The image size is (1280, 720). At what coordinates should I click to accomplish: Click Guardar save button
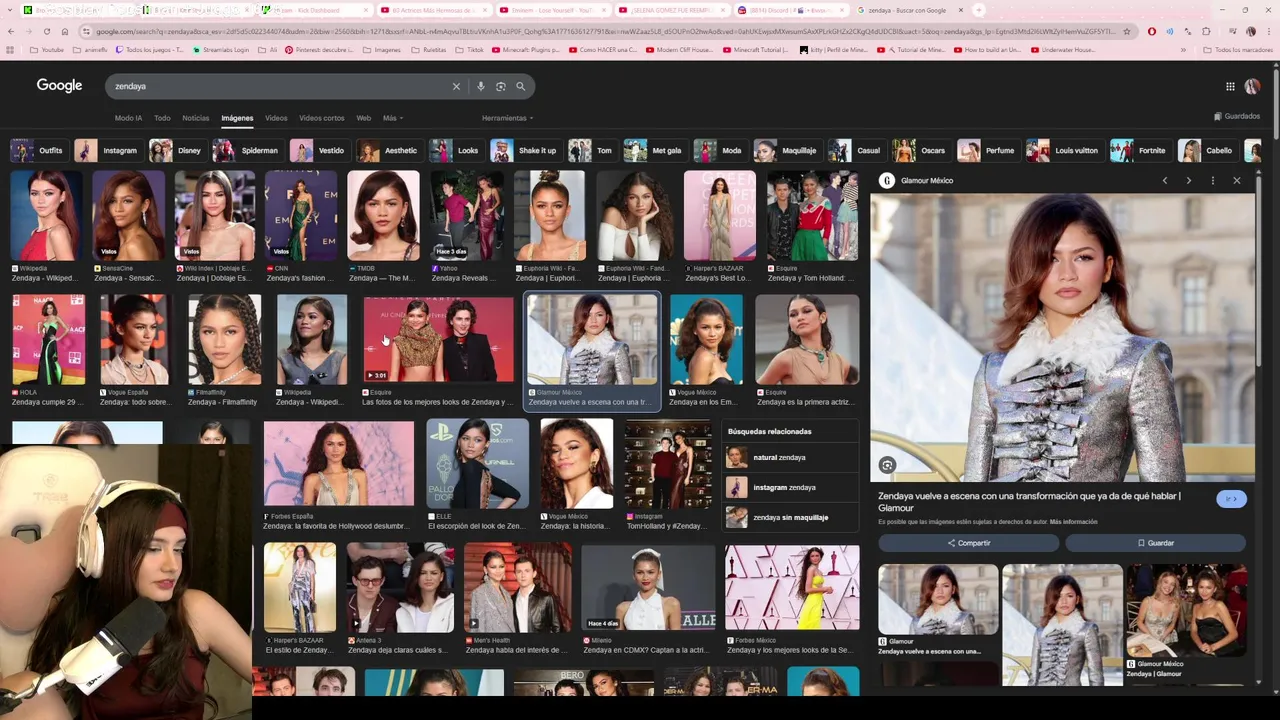point(1155,543)
